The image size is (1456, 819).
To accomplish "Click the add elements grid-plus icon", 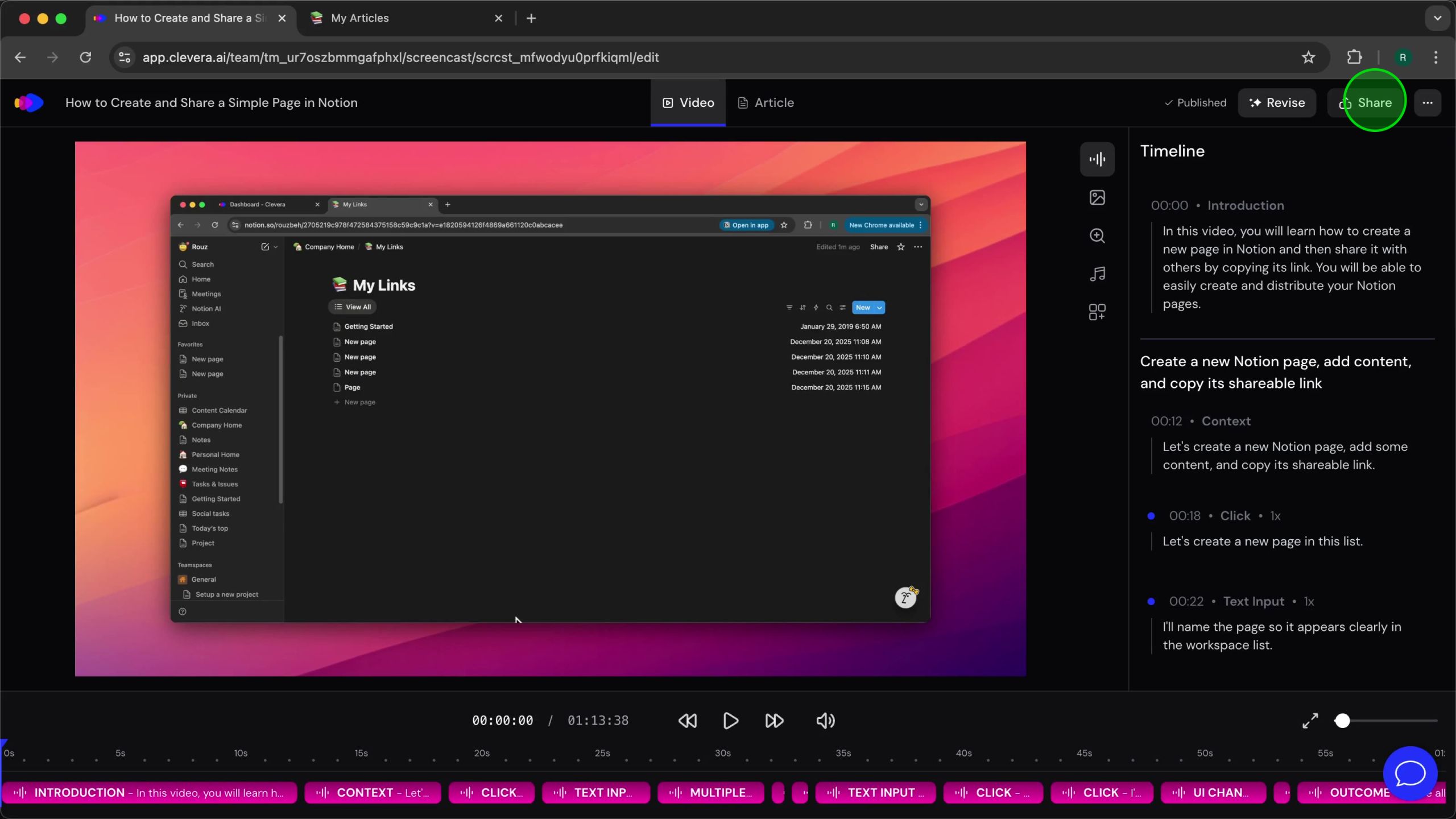I will [1097, 312].
